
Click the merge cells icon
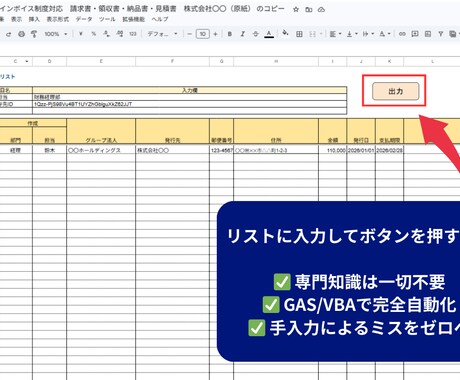click(x=312, y=34)
